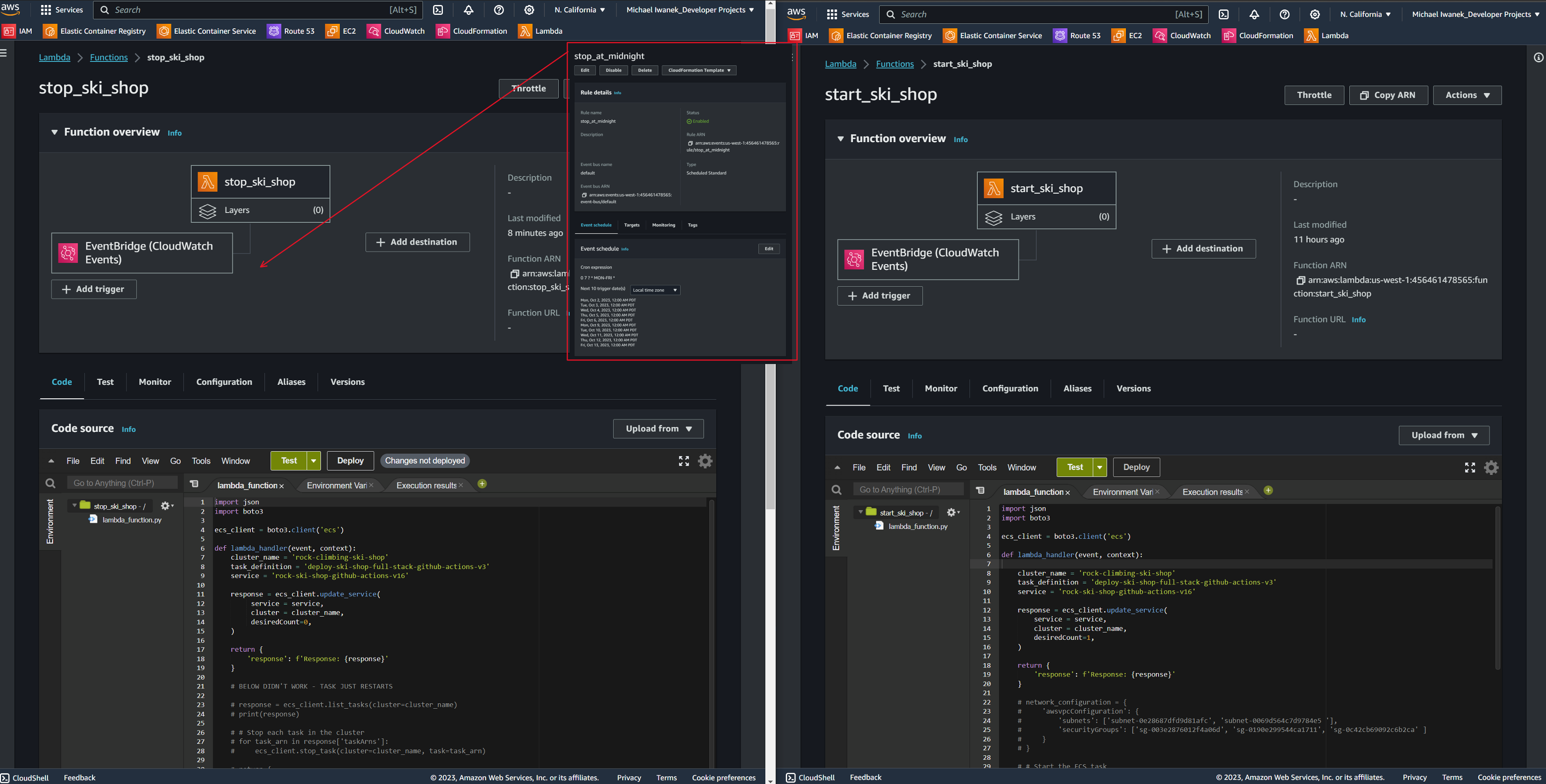The height and width of the screenshot is (784, 1546).
Task: Add new editor tab plus in start_ski_shop
Action: pos(1268,490)
